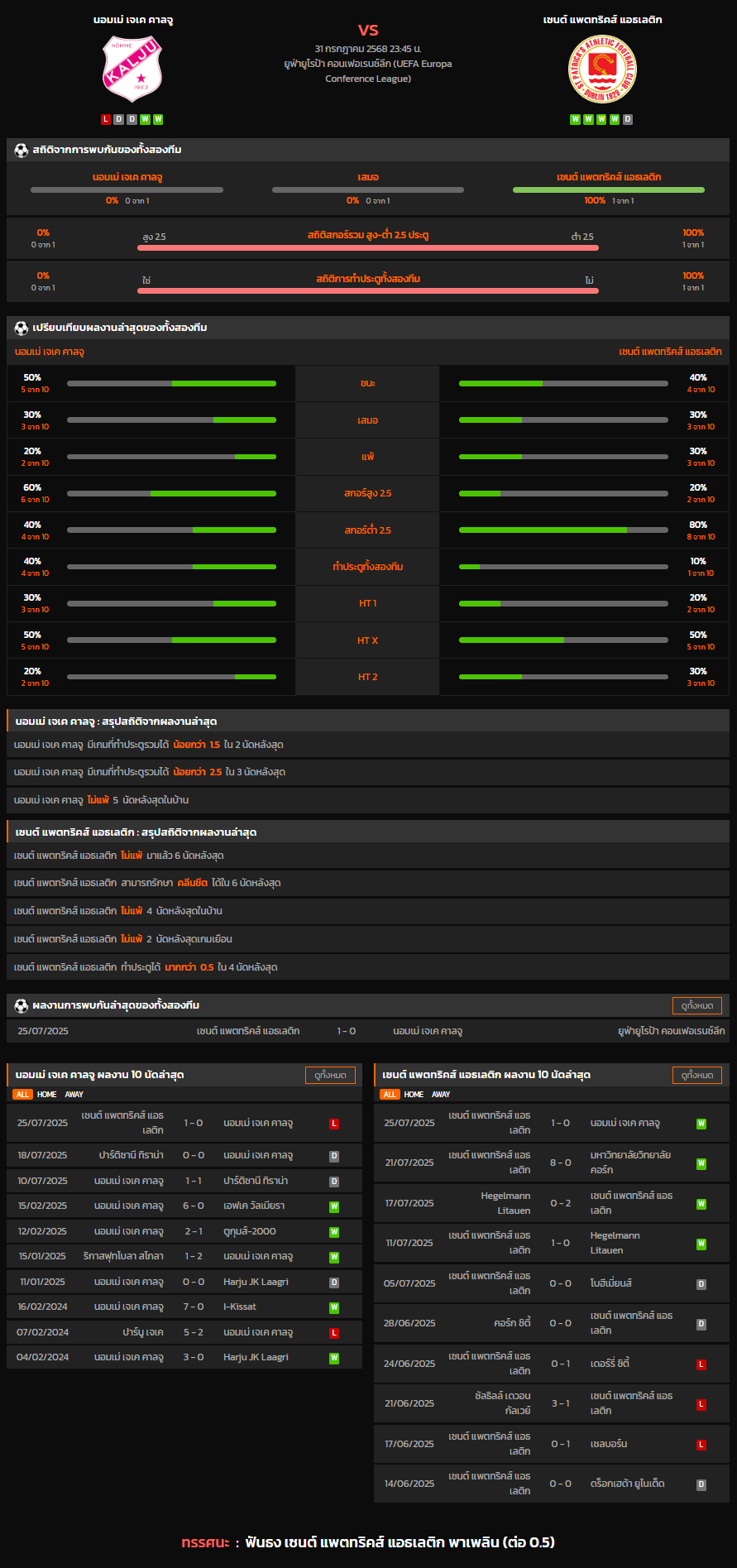Viewport: 737px width, 1568px height.
Task: Click the St Patrick's 100% win bar in head-to-head
Action: pos(609,189)
